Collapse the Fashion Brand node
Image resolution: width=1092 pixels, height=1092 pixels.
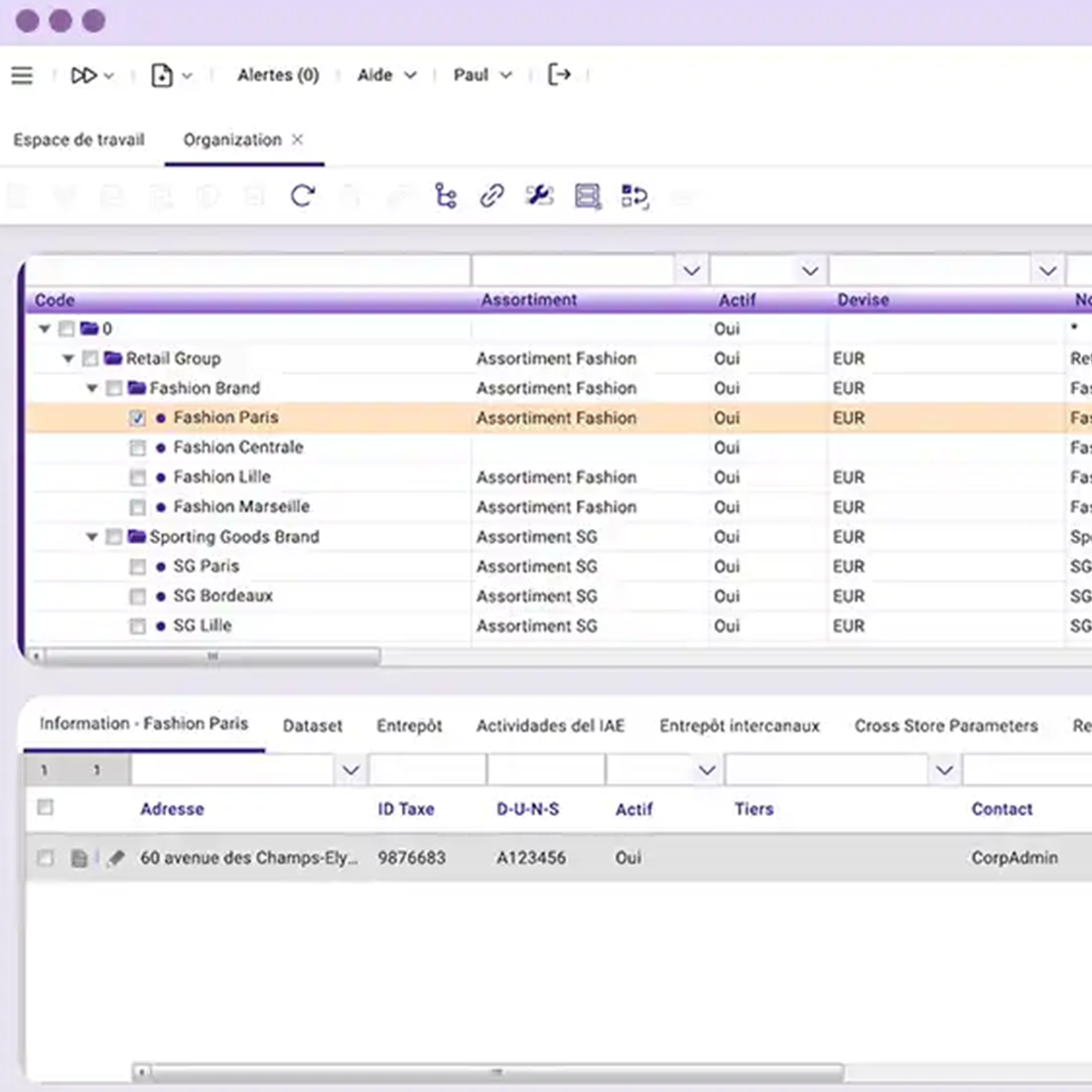point(92,388)
